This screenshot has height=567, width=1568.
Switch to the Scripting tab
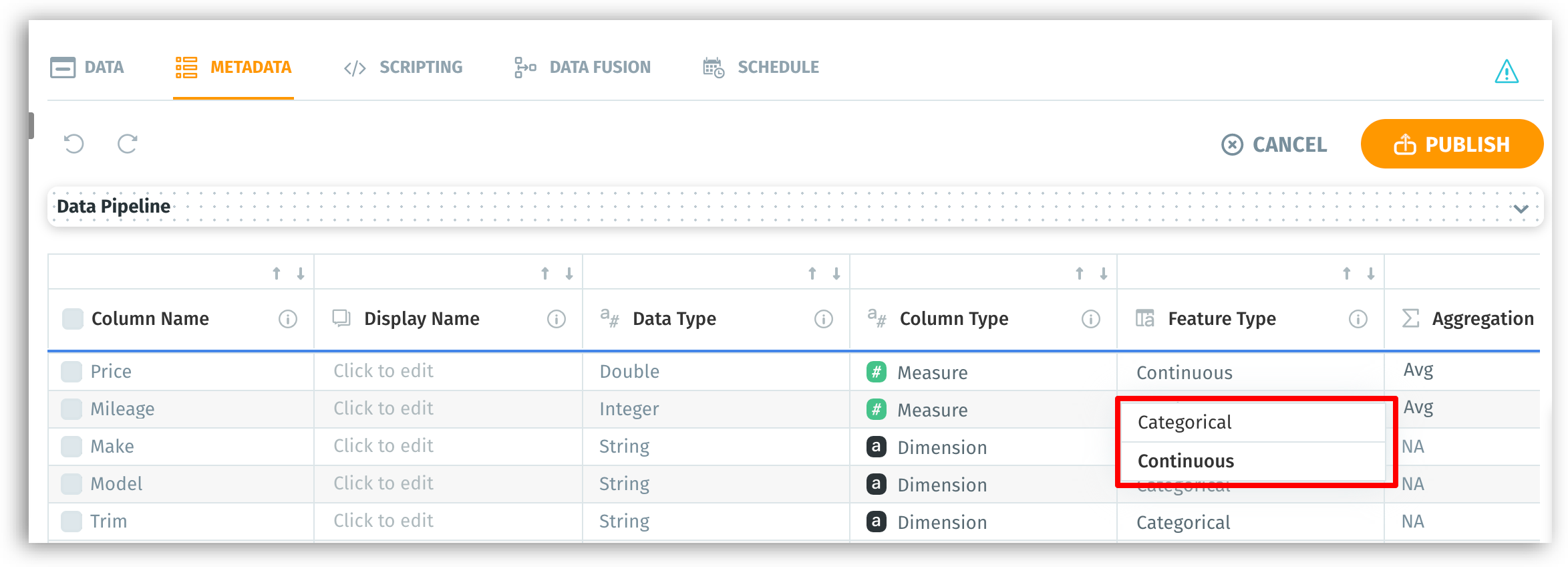tap(404, 68)
